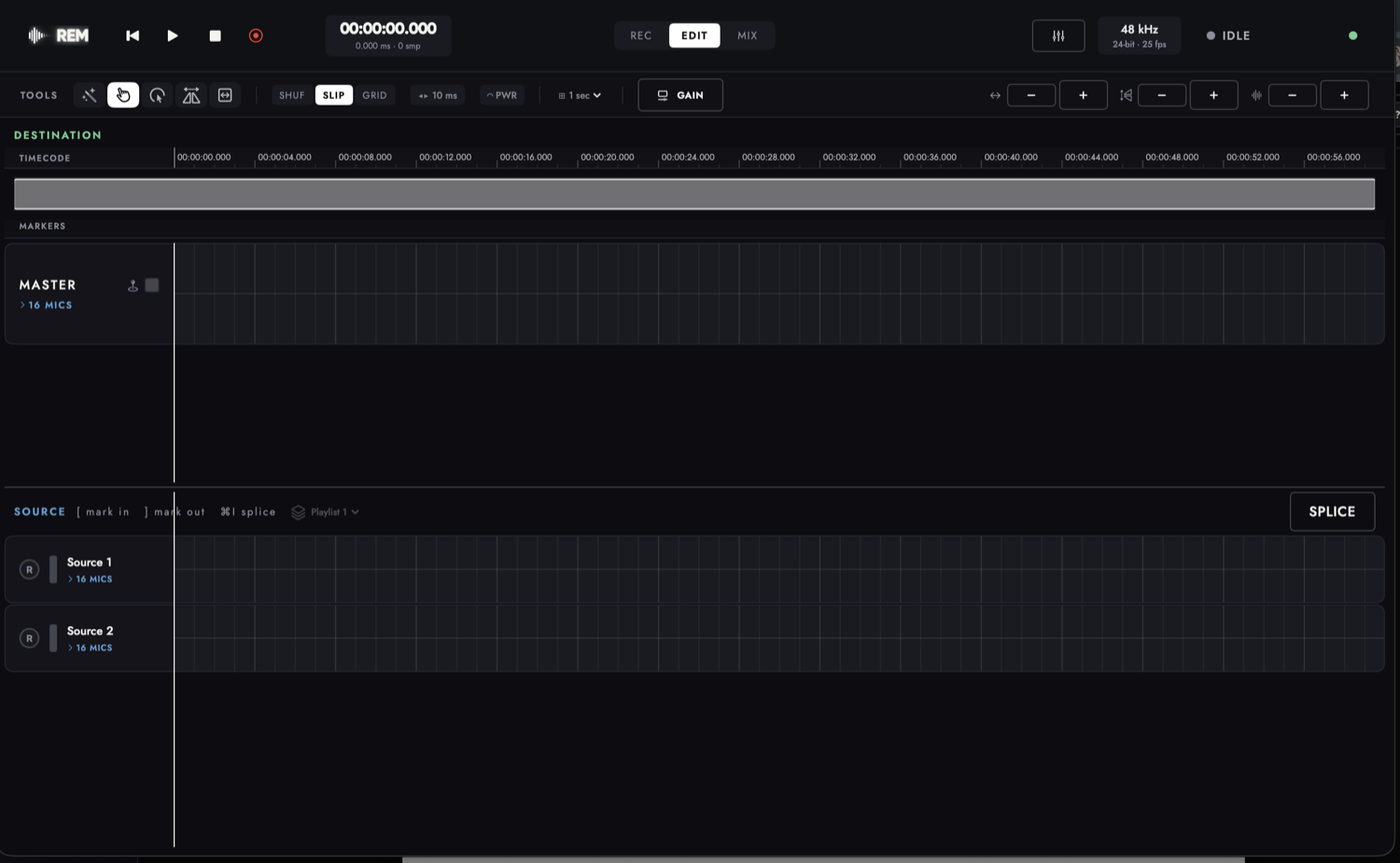
Task: Open the mixer sliders settings button
Action: tap(1058, 35)
